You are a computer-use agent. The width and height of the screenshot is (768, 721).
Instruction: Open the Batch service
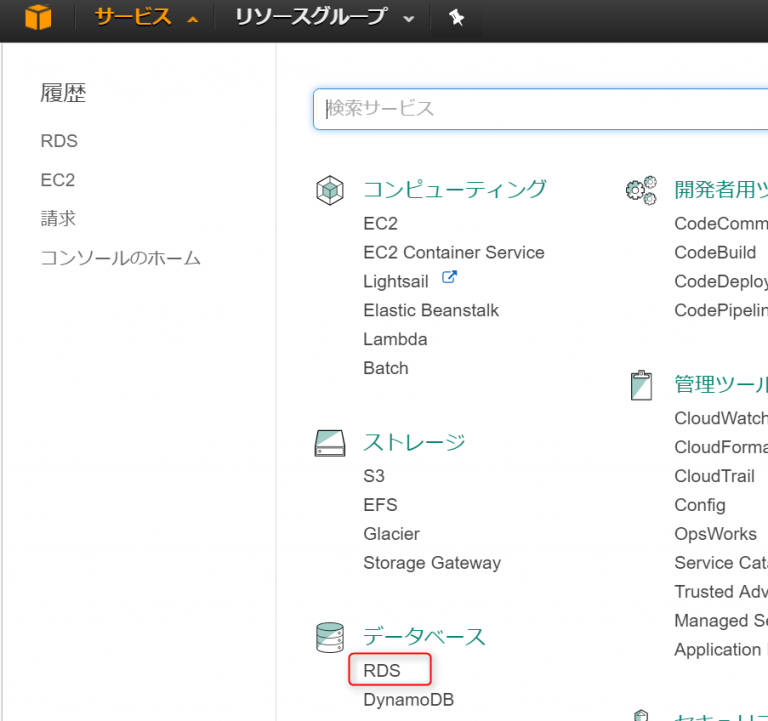click(385, 368)
